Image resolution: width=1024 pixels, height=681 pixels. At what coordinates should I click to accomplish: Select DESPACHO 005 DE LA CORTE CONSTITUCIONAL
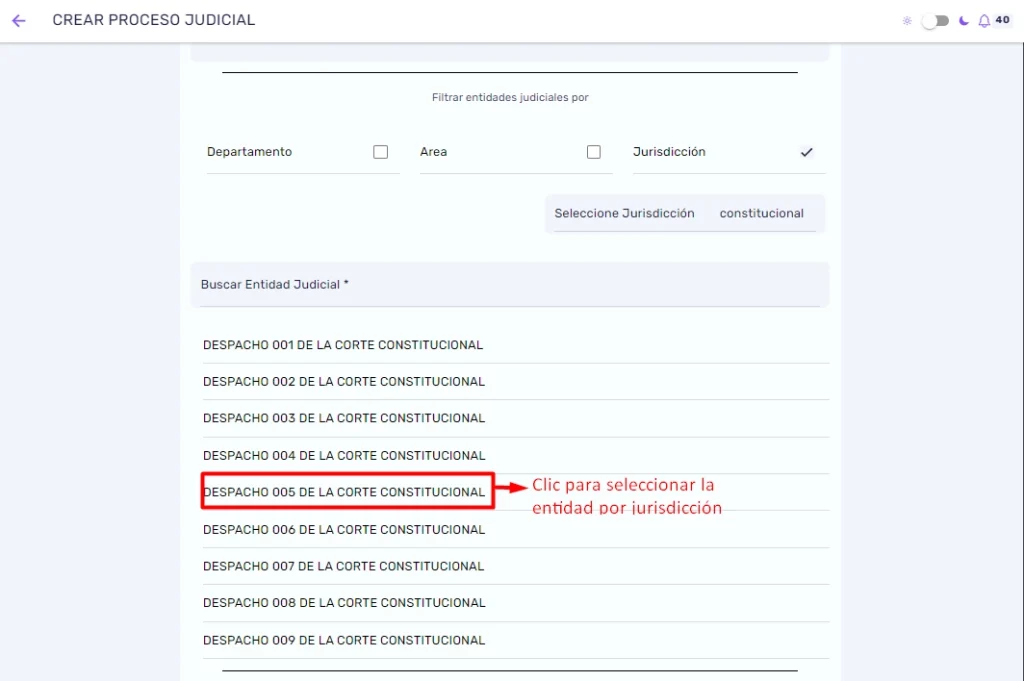point(516,492)
